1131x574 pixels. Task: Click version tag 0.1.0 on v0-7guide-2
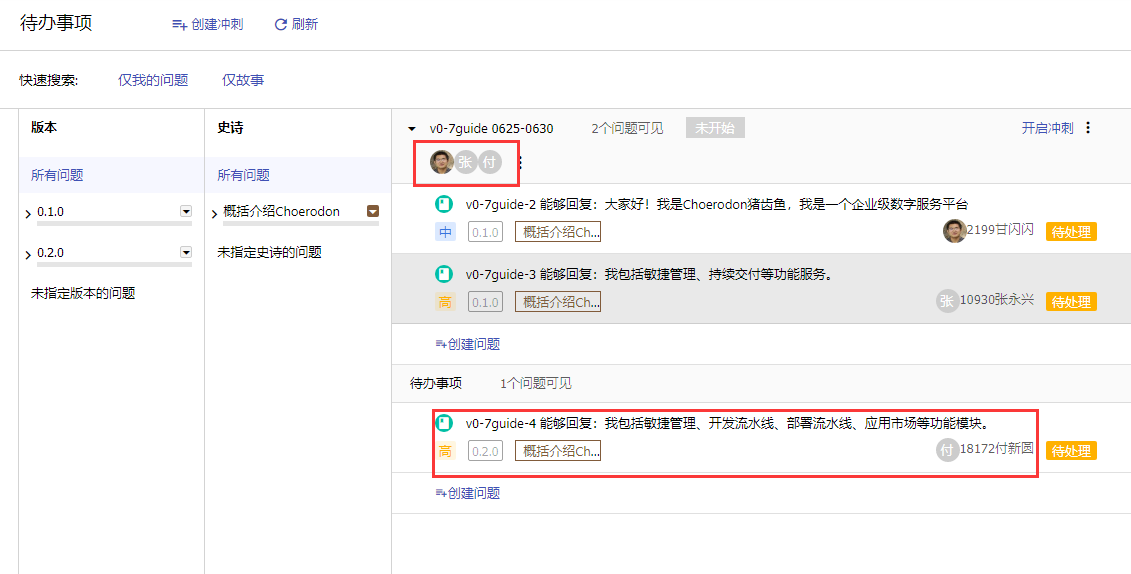485,232
